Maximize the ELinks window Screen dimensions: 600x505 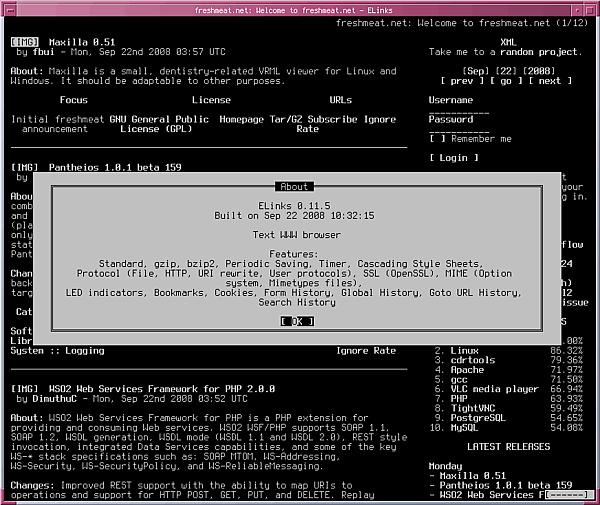click(x=590, y=10)
